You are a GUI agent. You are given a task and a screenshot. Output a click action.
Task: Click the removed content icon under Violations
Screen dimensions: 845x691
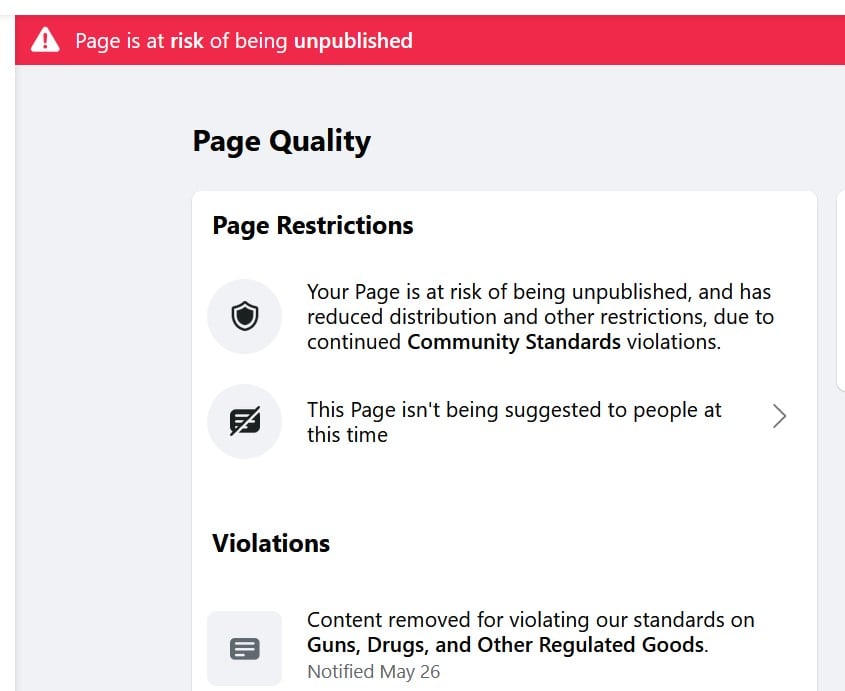point(244,649)
